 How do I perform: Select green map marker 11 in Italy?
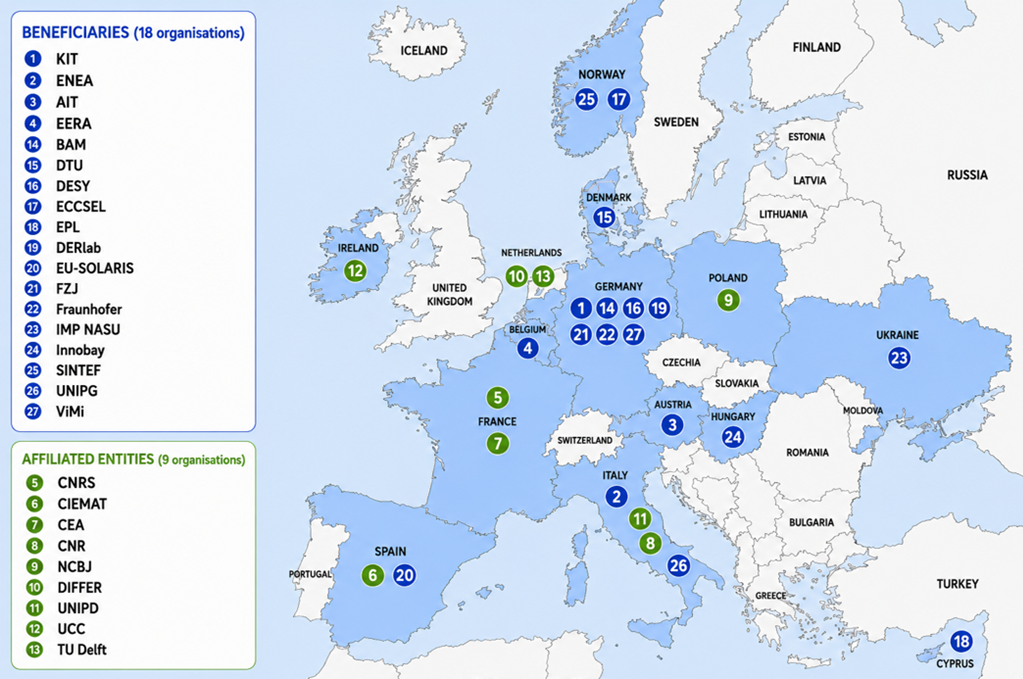click(639, 519)
